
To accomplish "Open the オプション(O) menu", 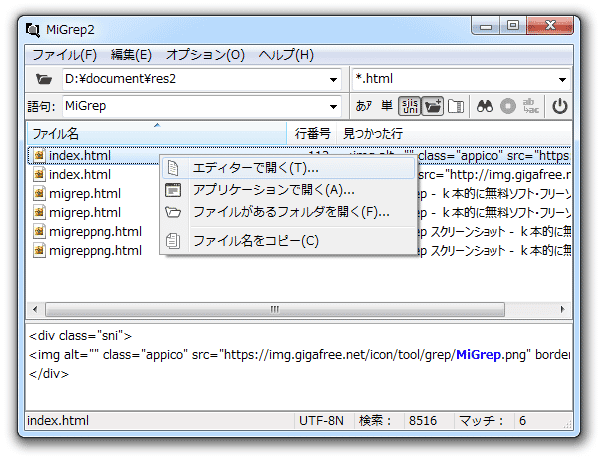I will (x=205, y=55).
